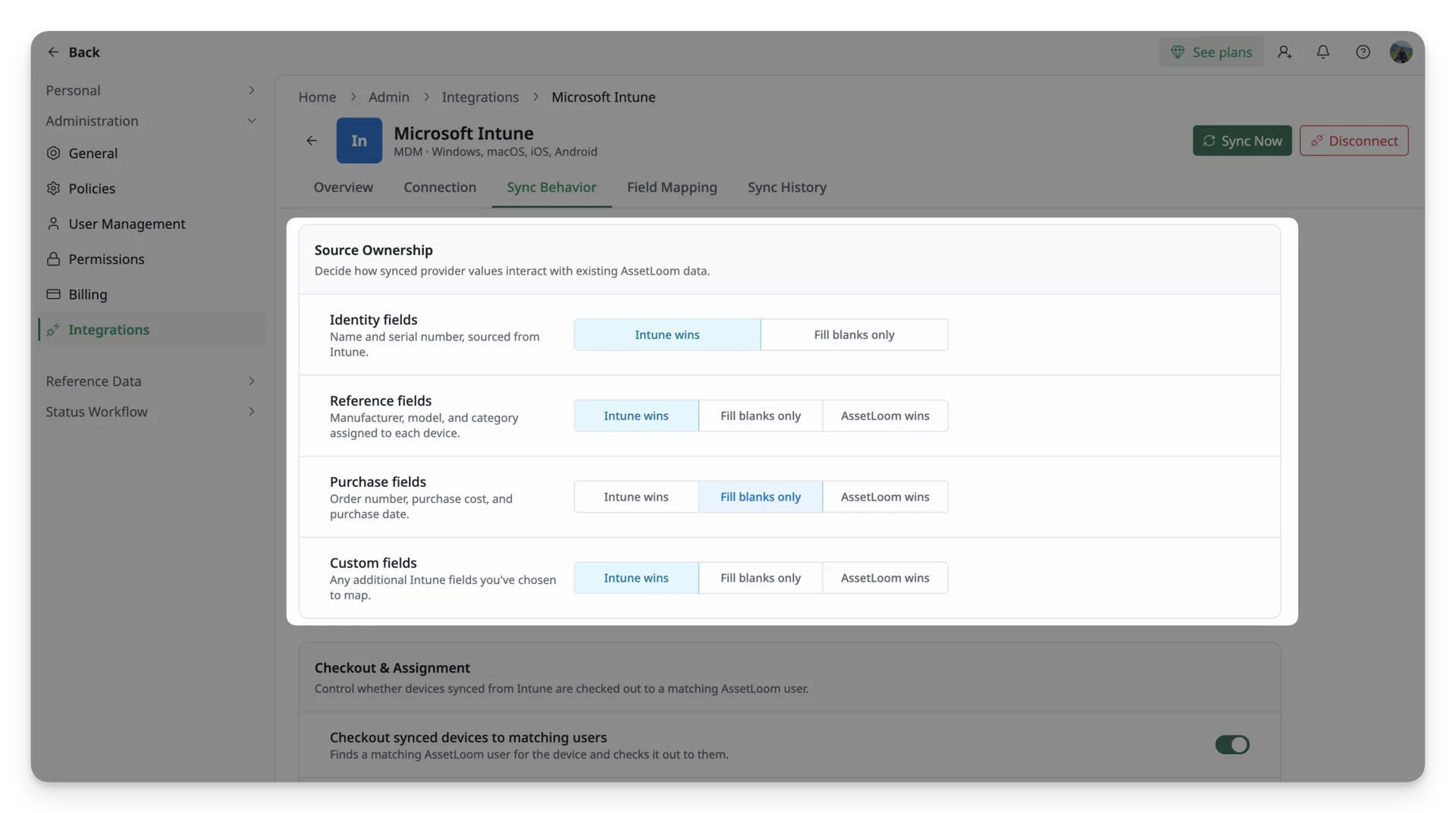This screenshot has height=813, width=1456.
Task: Select Intune wins for Reference fields
Action: click(635, 416)
